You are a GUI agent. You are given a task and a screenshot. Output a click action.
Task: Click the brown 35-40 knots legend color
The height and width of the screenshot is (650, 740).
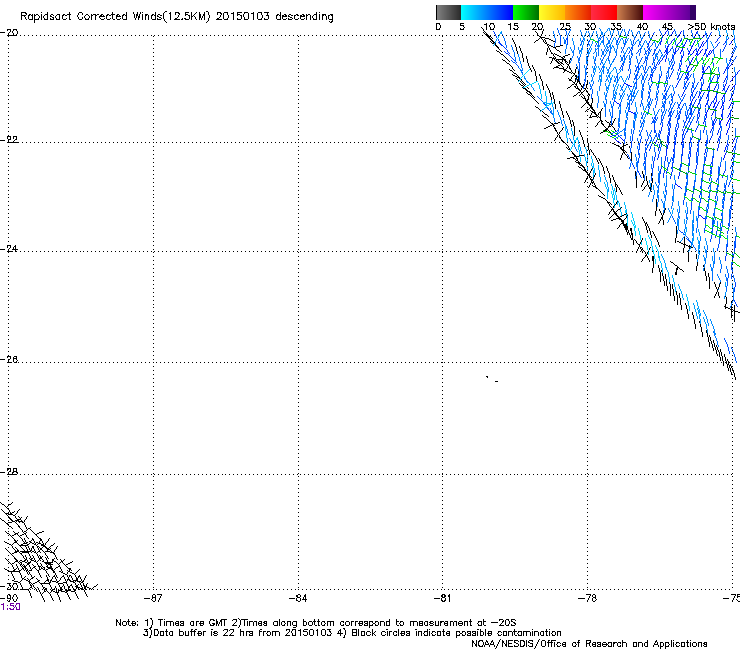pyautogui.click(x=630, y=12)
